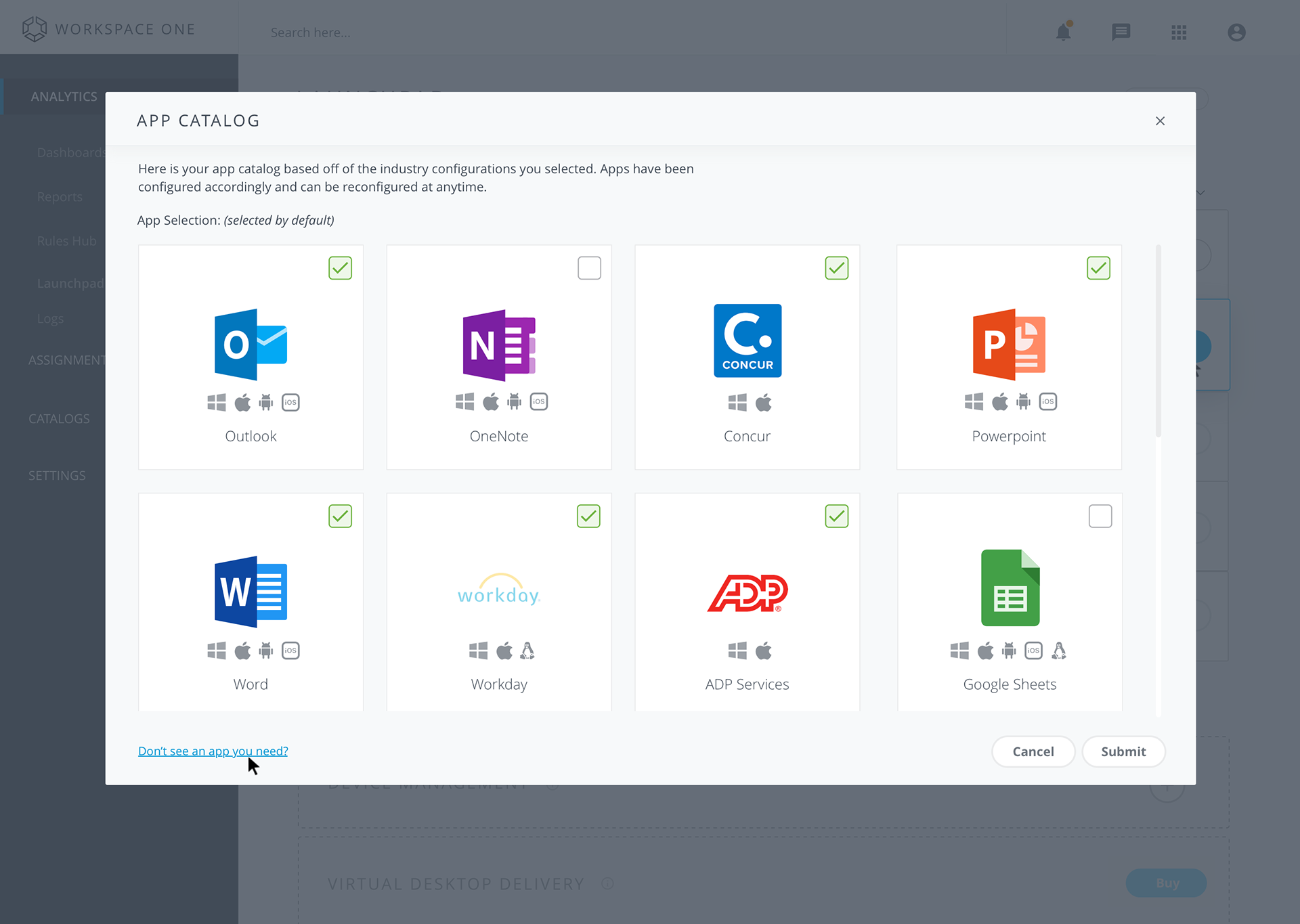Check the Google Sheets checkbox
Viewport: 1300px width, 924px height.
coord(1100,516)
